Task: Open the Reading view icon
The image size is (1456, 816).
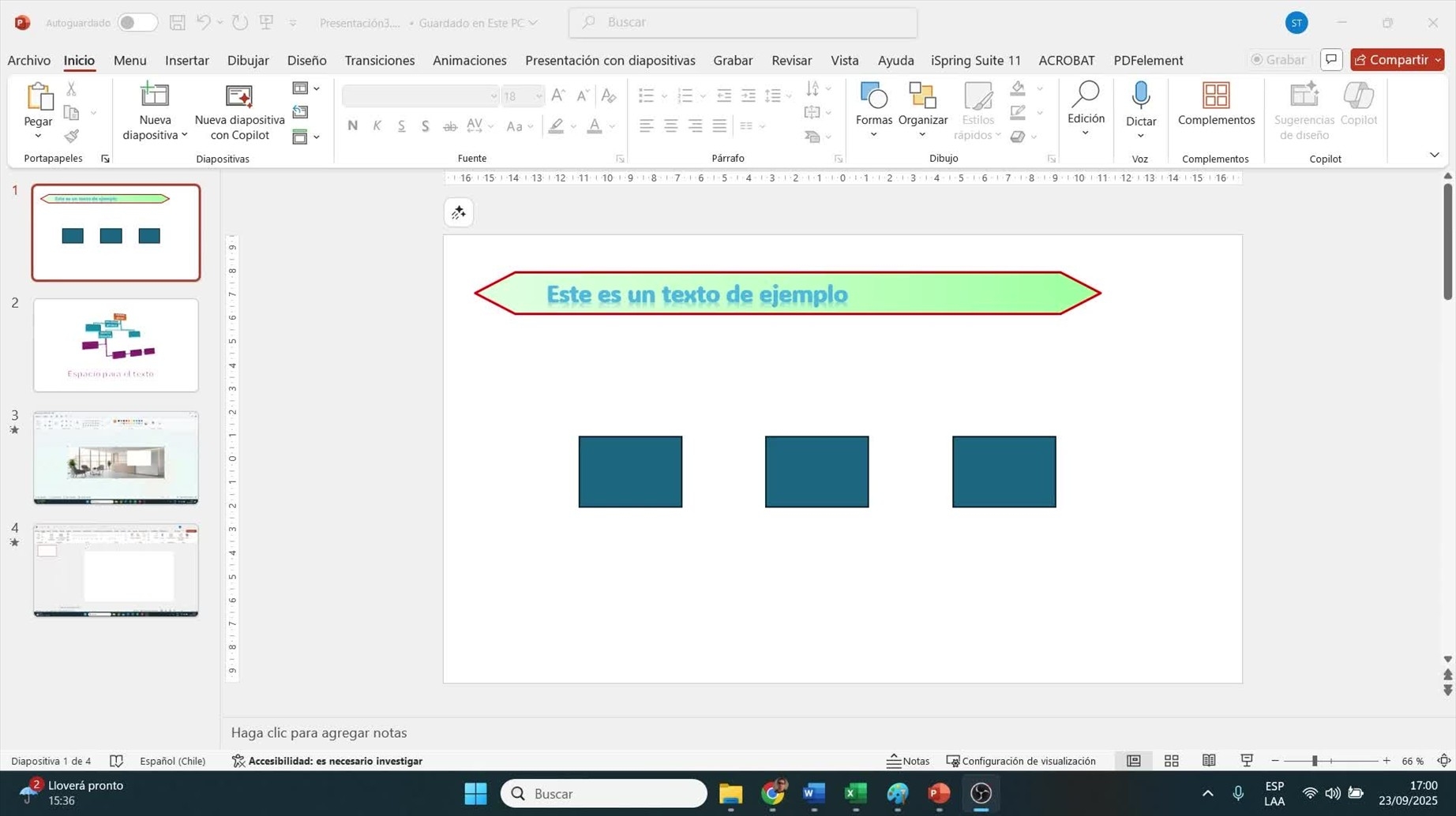Action: click(x=1208, y=761)
